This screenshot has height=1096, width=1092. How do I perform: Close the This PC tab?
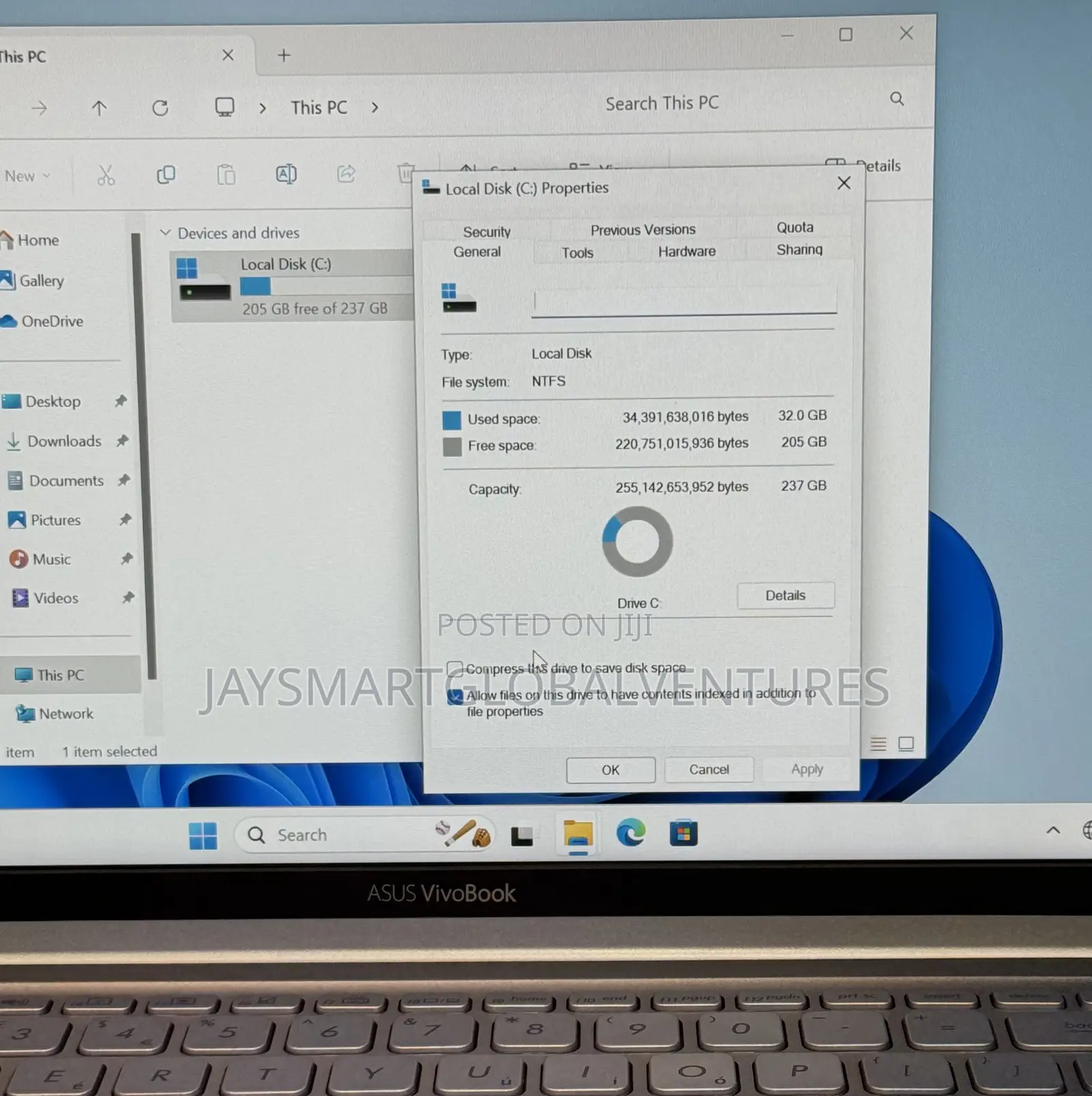[228, 55]
